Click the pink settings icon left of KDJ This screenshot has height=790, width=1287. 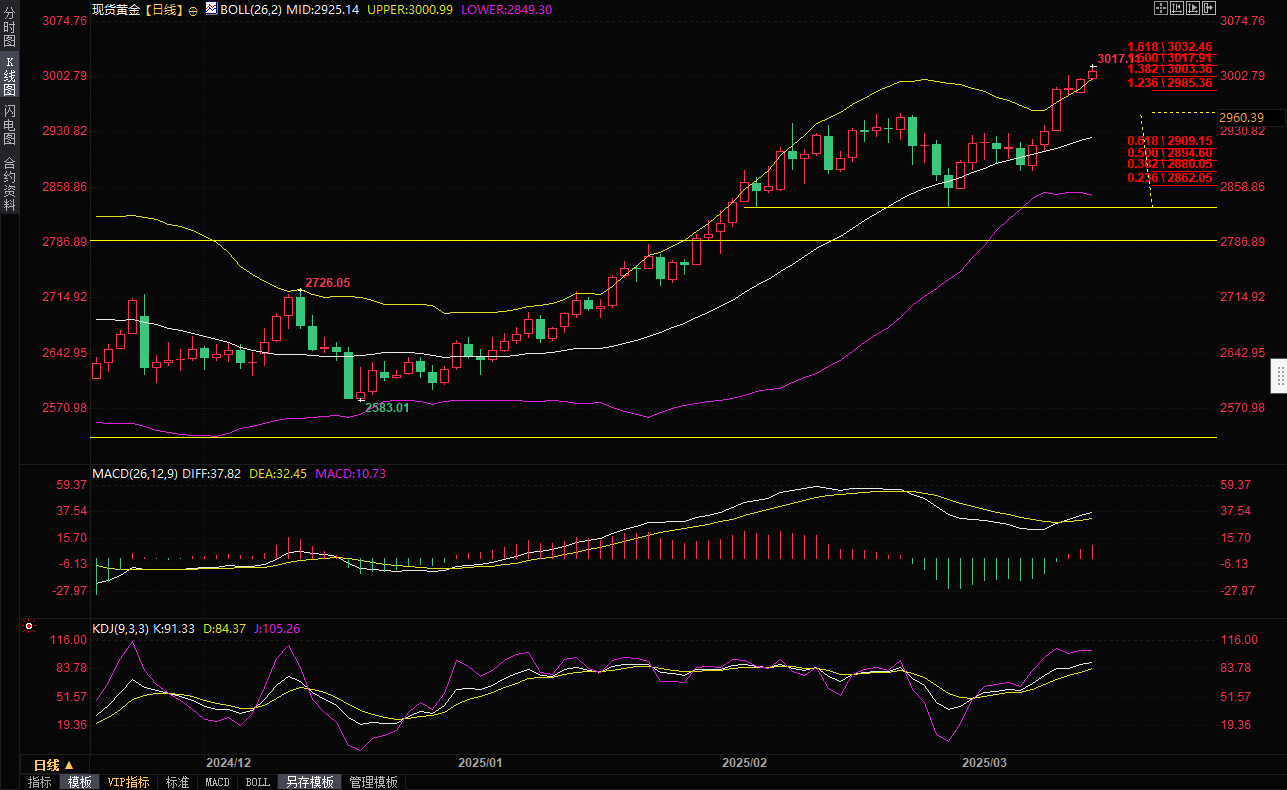28,628
